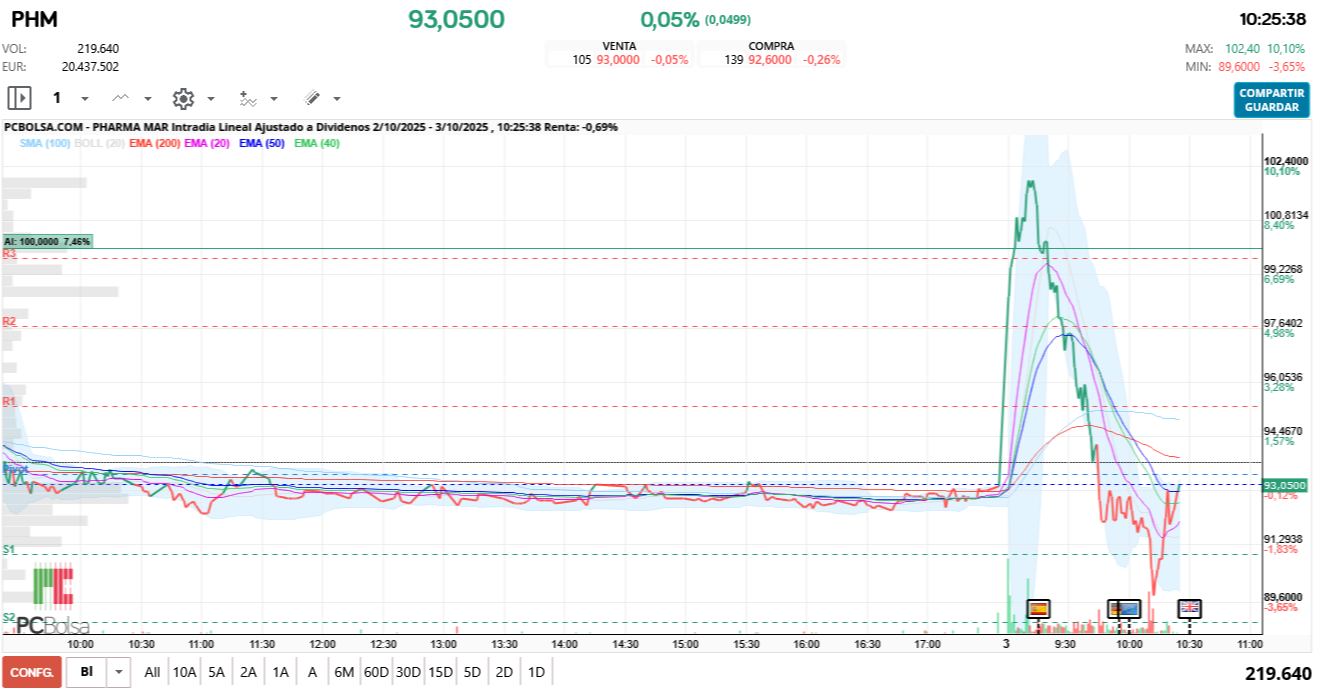Select the 5D time range
Image resolution: width=1325 pixels, height=693 pixels.
pyautogui.click(x=472, y=672)
